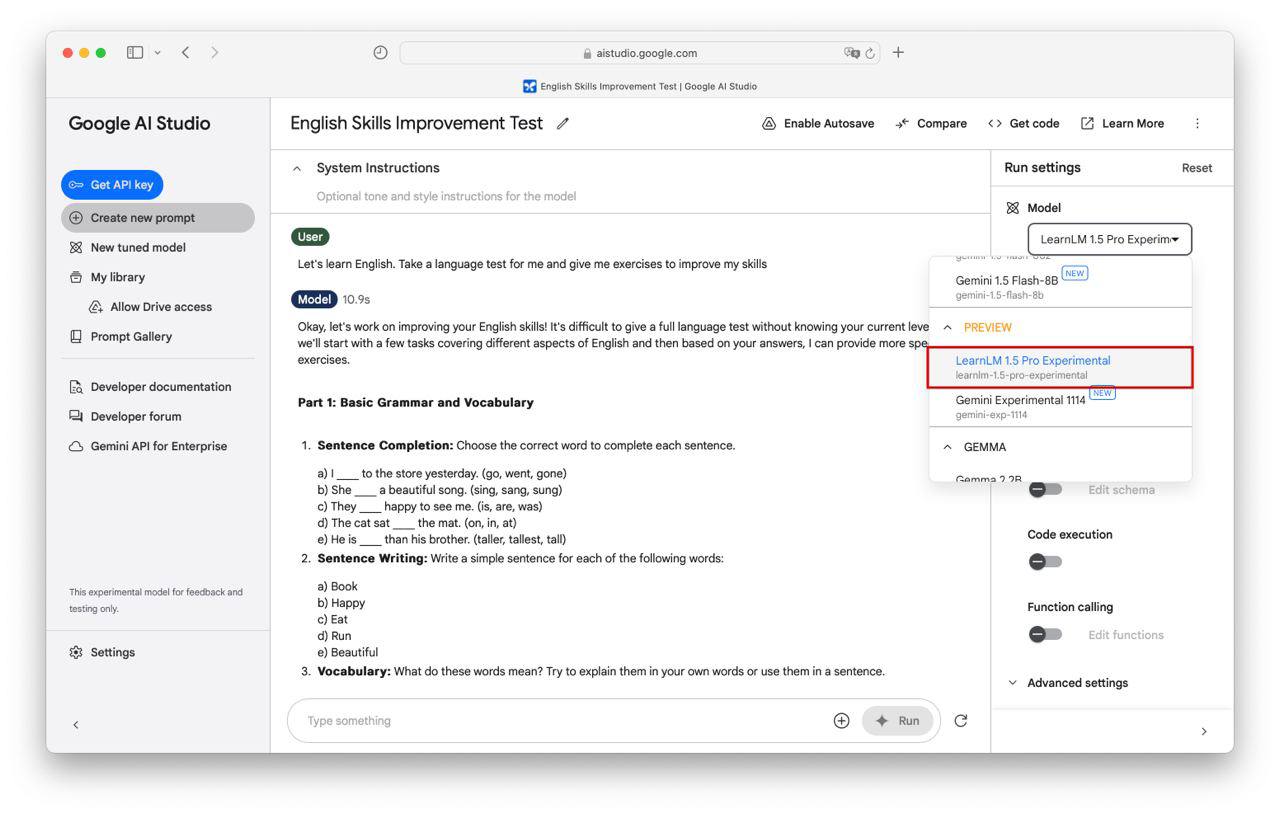This screenshot has height=814, width=1280.
Task: Click the Get API key button
Action: coord(112,185)
